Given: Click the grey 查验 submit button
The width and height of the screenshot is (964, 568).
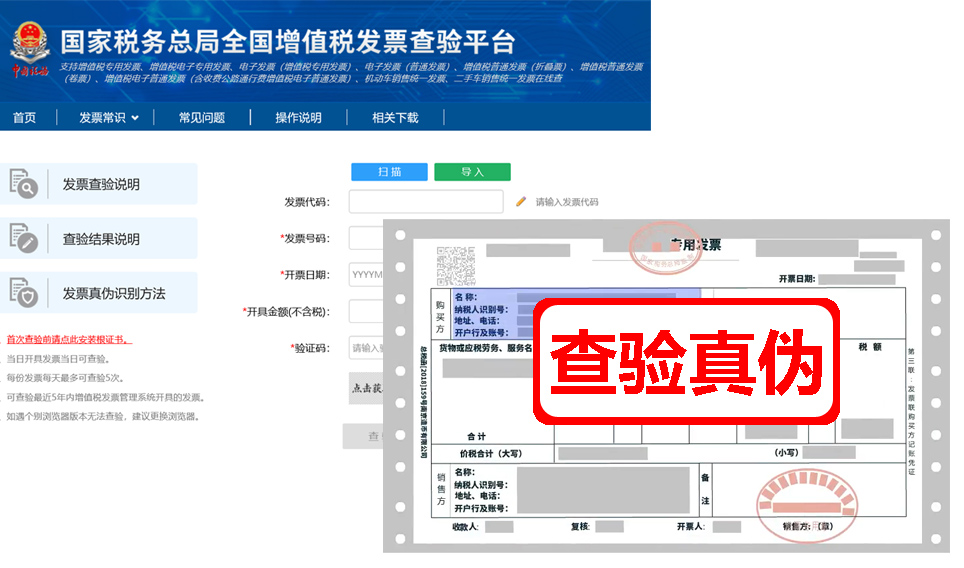Looking at the screenshot, I should click(363, 436).
